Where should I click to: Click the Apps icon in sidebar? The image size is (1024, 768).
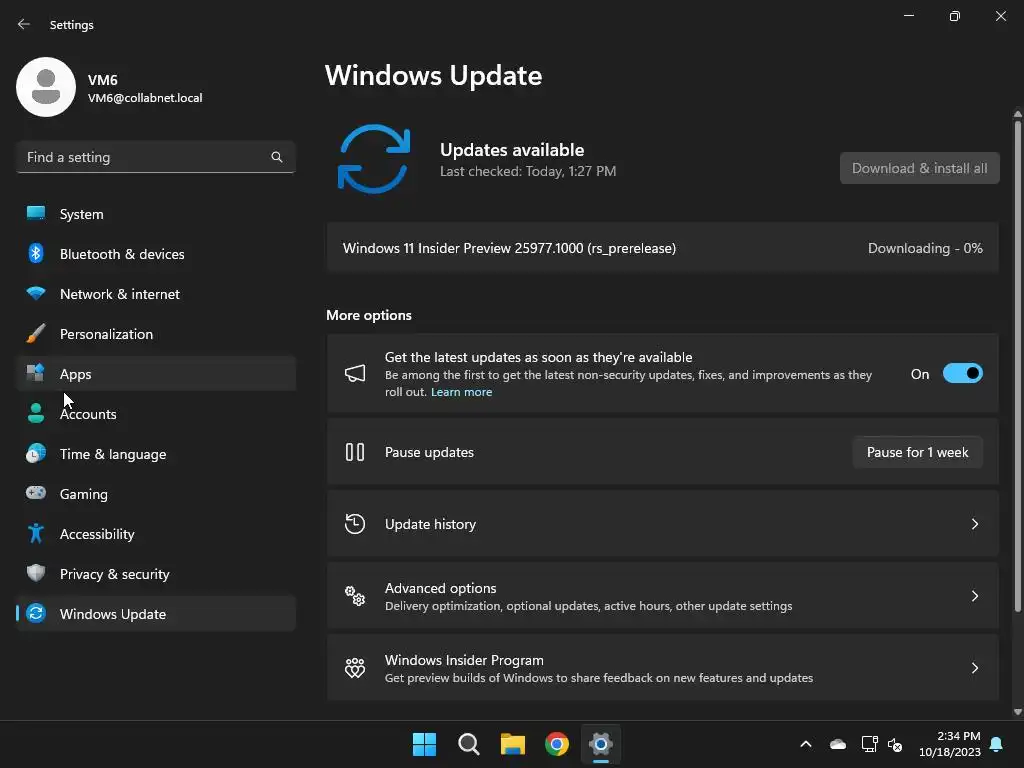[x=36, y=373]
